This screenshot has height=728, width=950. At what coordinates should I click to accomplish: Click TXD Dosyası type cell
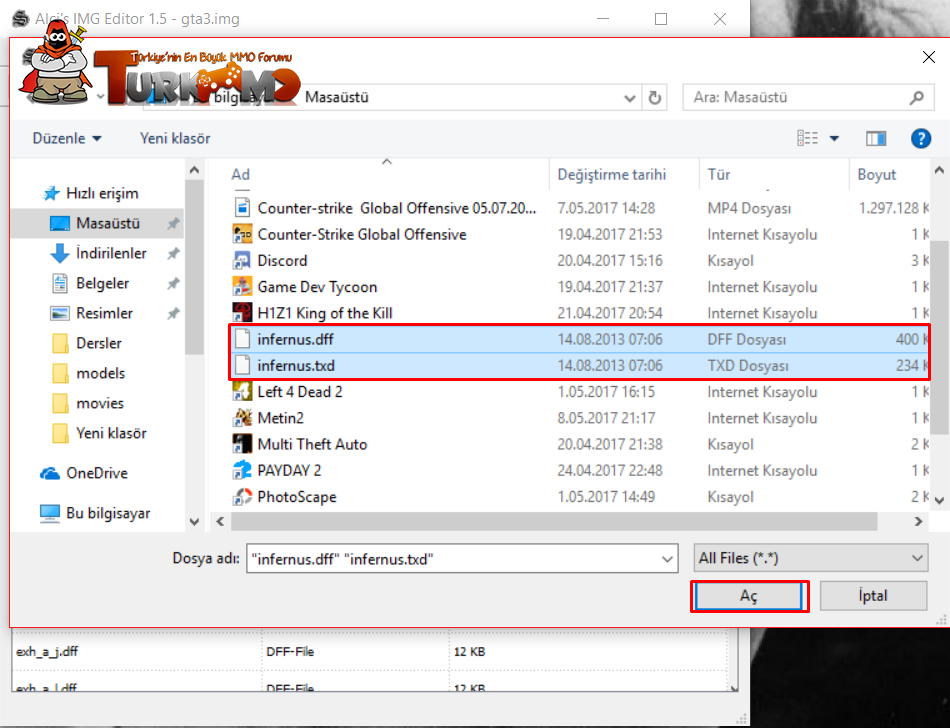tap(748, 366)
